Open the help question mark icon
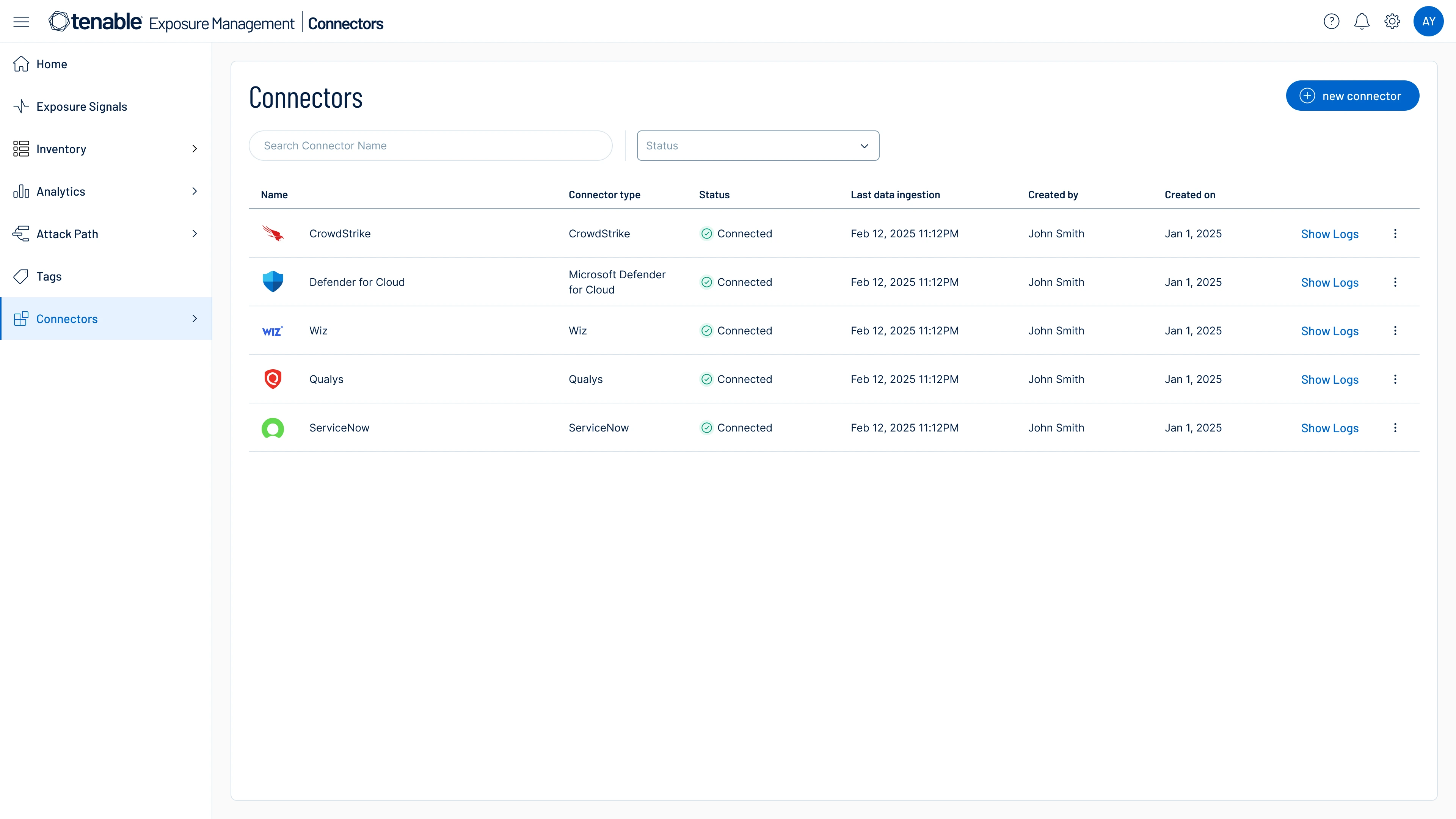1456x819 pixels. pyautogui.click(x=1331, y=22)
